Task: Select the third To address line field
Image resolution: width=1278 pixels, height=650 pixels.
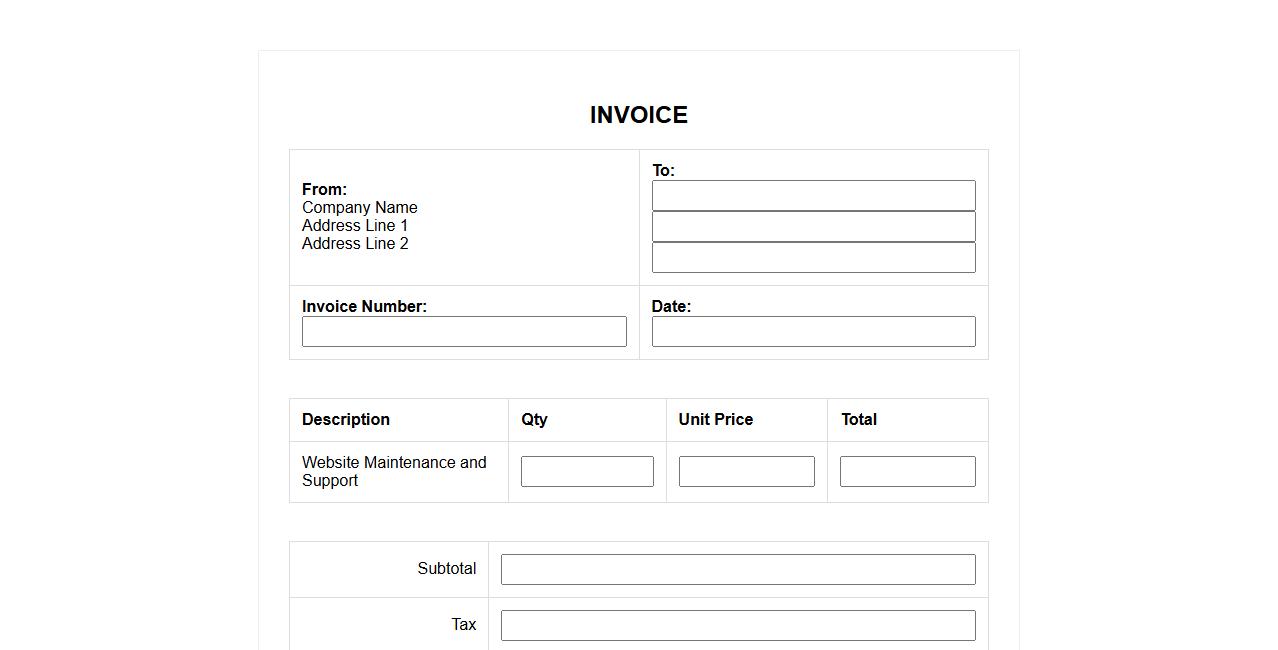Action: (813, 257)
